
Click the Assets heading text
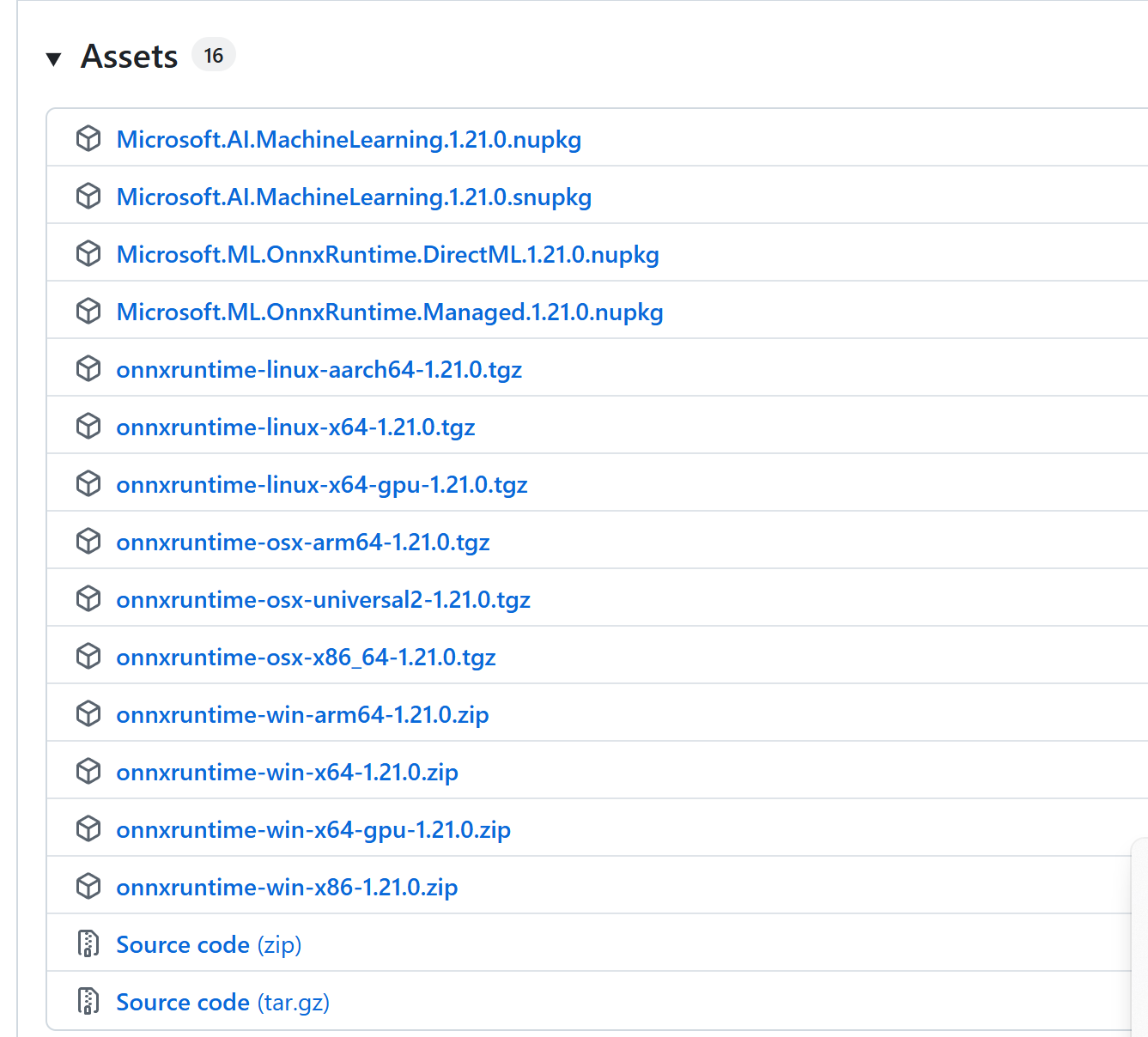tap(129, 56)
